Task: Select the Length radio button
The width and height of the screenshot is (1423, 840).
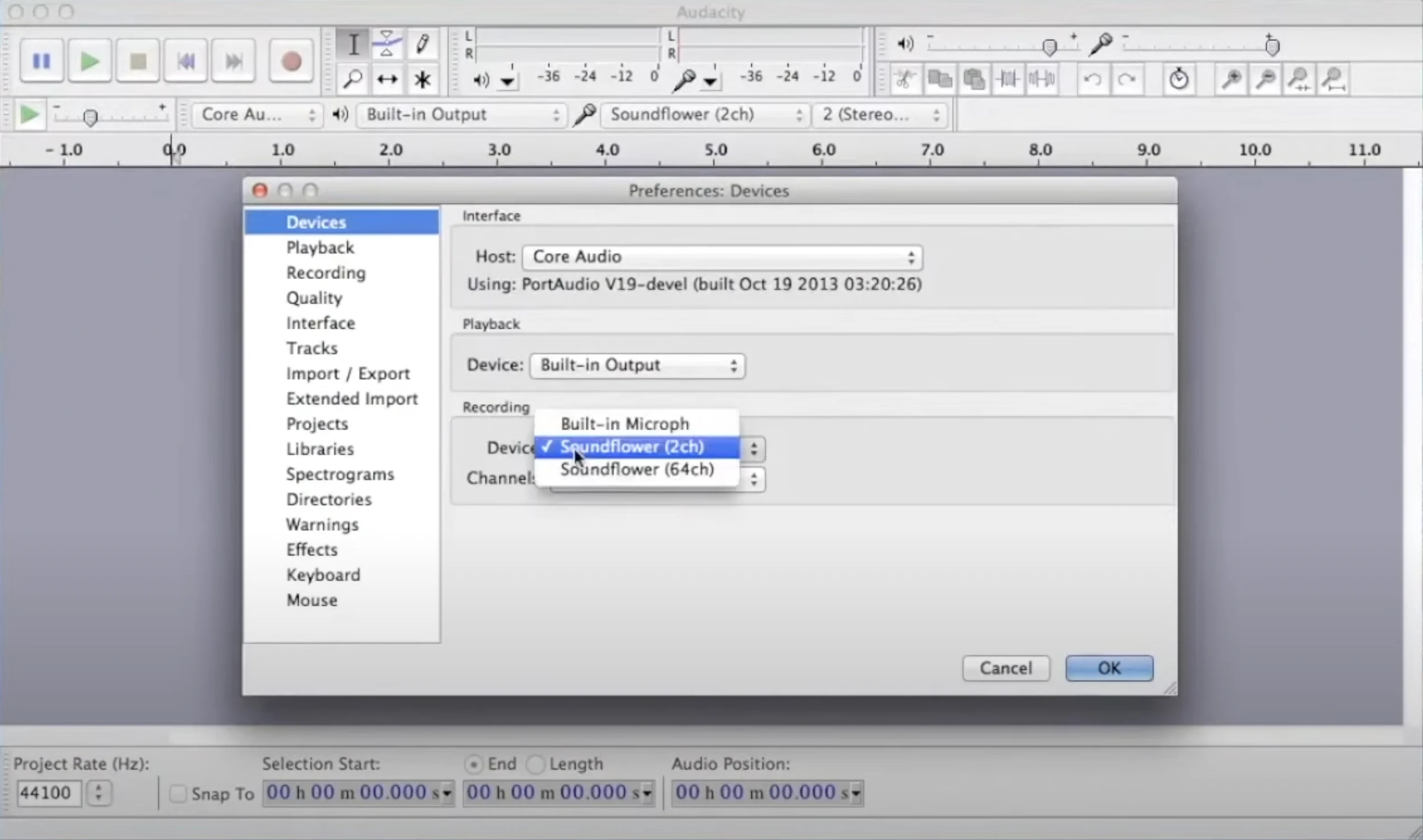Action: click(x=535, y=765)
